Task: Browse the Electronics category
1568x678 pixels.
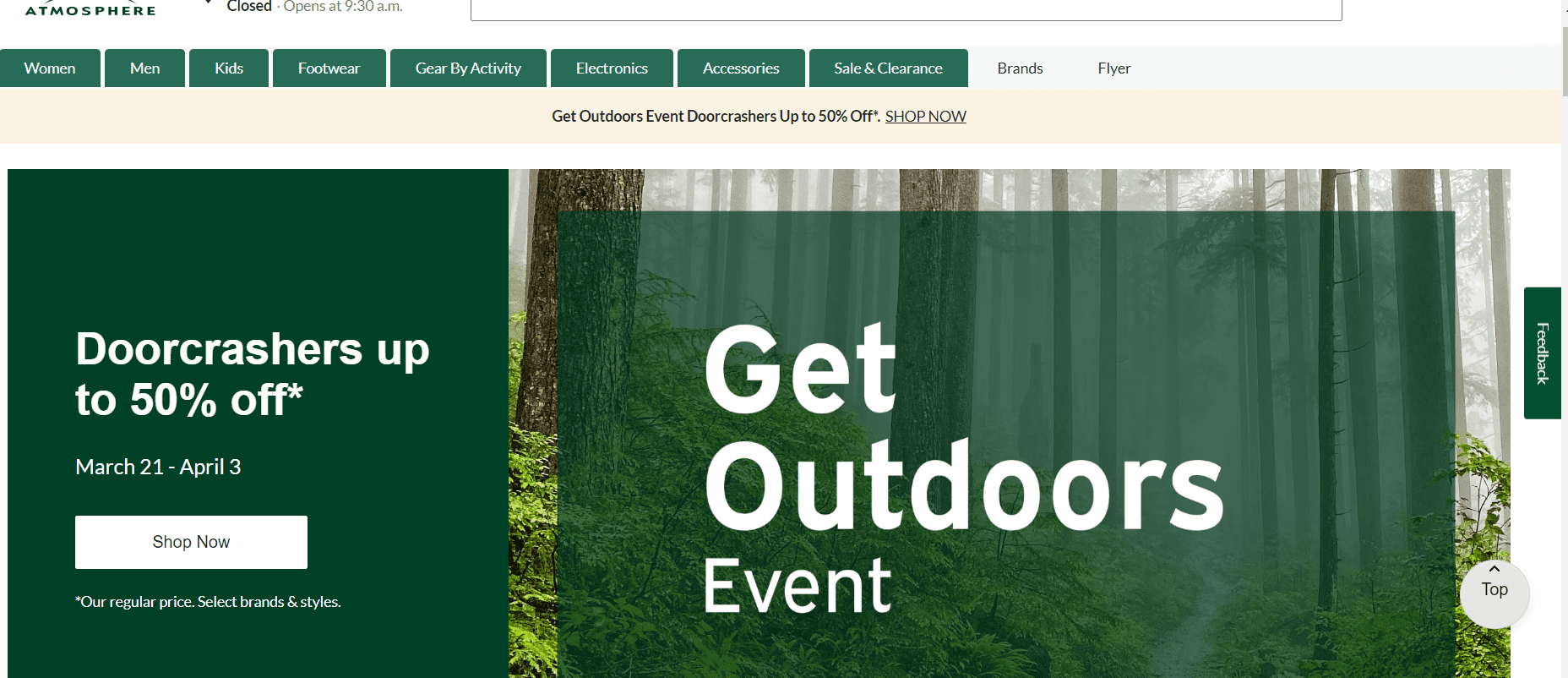Action: coord(612,68)
